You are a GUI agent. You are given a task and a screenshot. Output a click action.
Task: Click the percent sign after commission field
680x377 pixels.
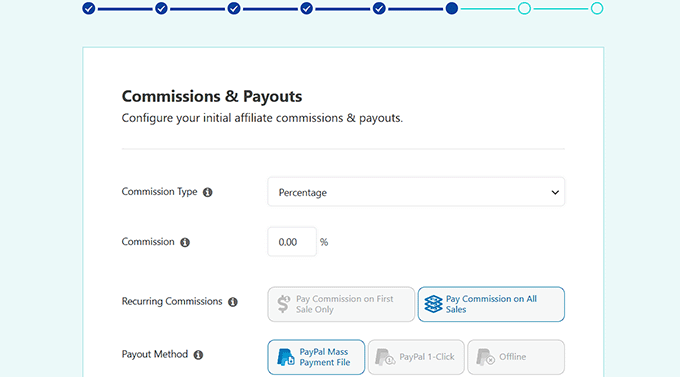tap(324, 242)
